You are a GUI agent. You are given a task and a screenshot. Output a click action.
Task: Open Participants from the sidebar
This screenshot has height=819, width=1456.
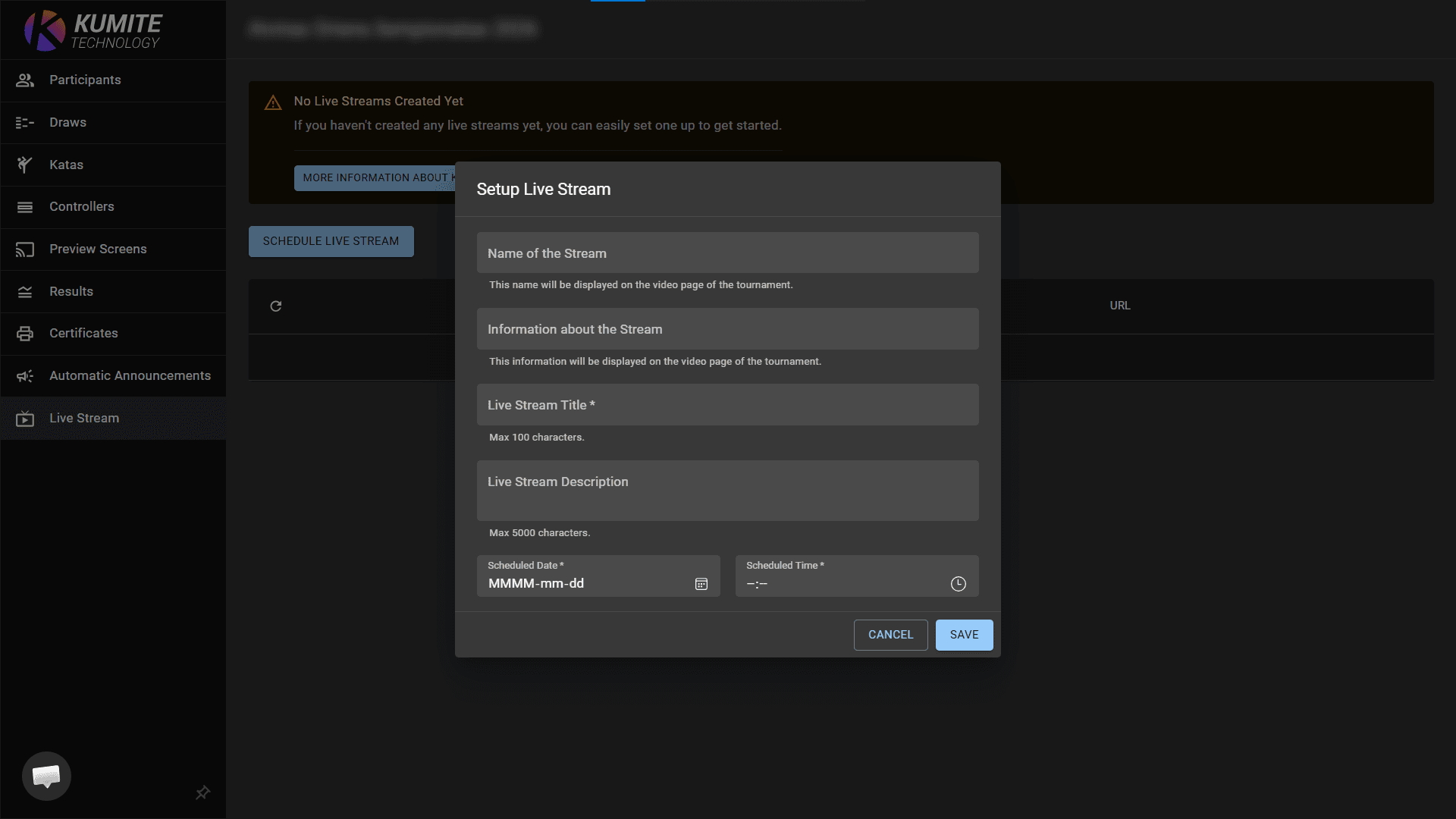pos(85,80)
